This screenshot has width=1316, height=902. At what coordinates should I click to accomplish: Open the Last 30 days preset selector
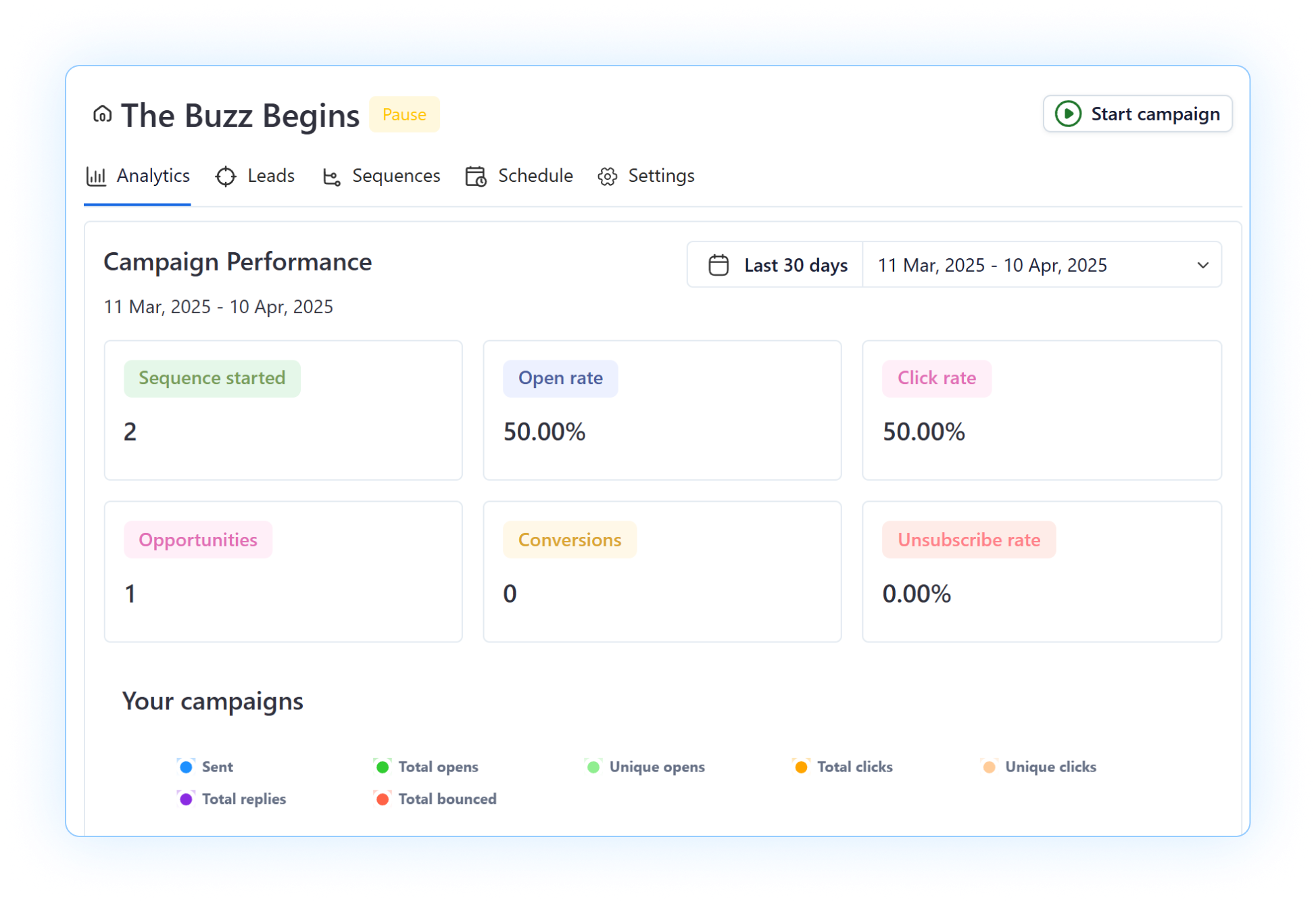click(x=795, y=265)
